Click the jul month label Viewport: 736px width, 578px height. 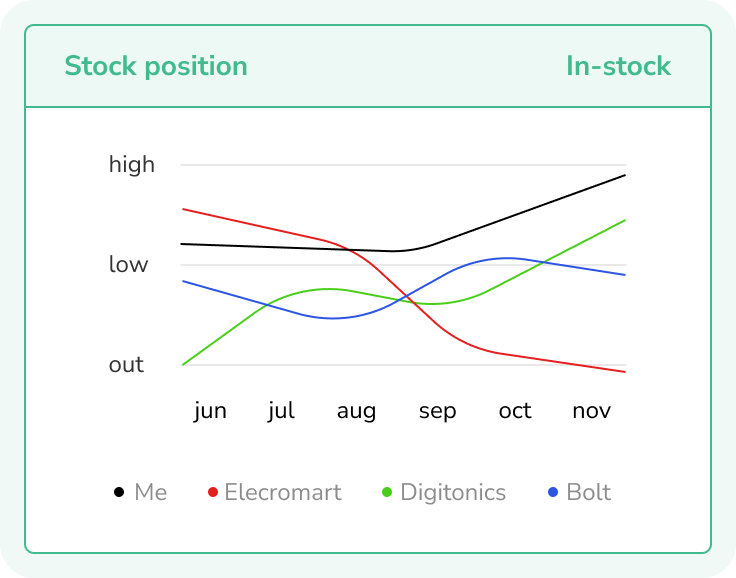tap(281, 412)
